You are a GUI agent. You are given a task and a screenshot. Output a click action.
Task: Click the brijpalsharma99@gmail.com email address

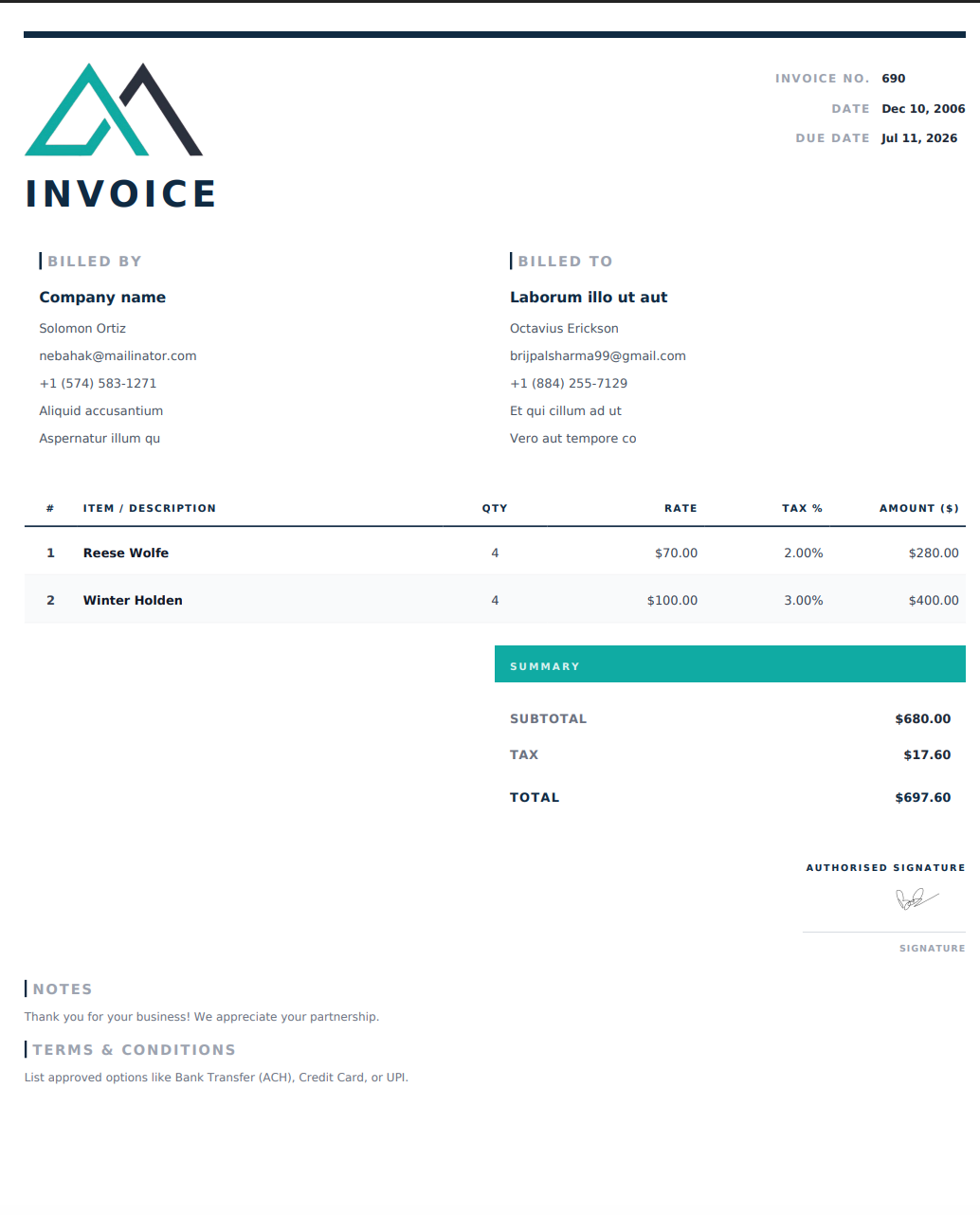(x=598, y=356)
